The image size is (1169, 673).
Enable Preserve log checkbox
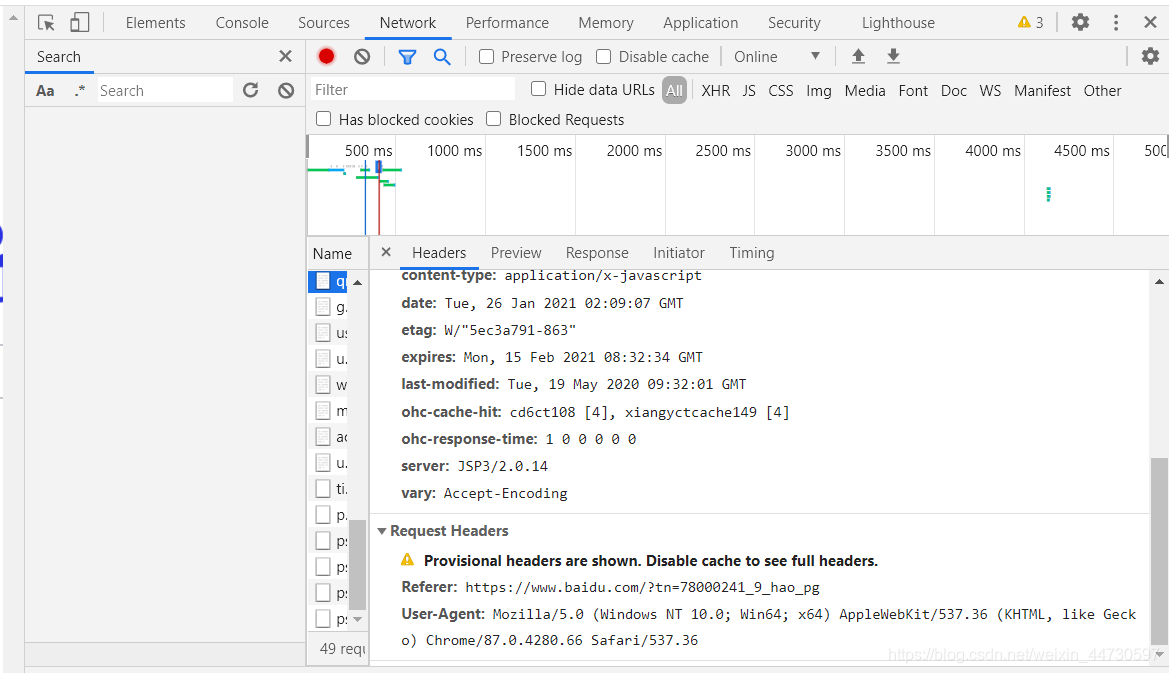point(486,57)
